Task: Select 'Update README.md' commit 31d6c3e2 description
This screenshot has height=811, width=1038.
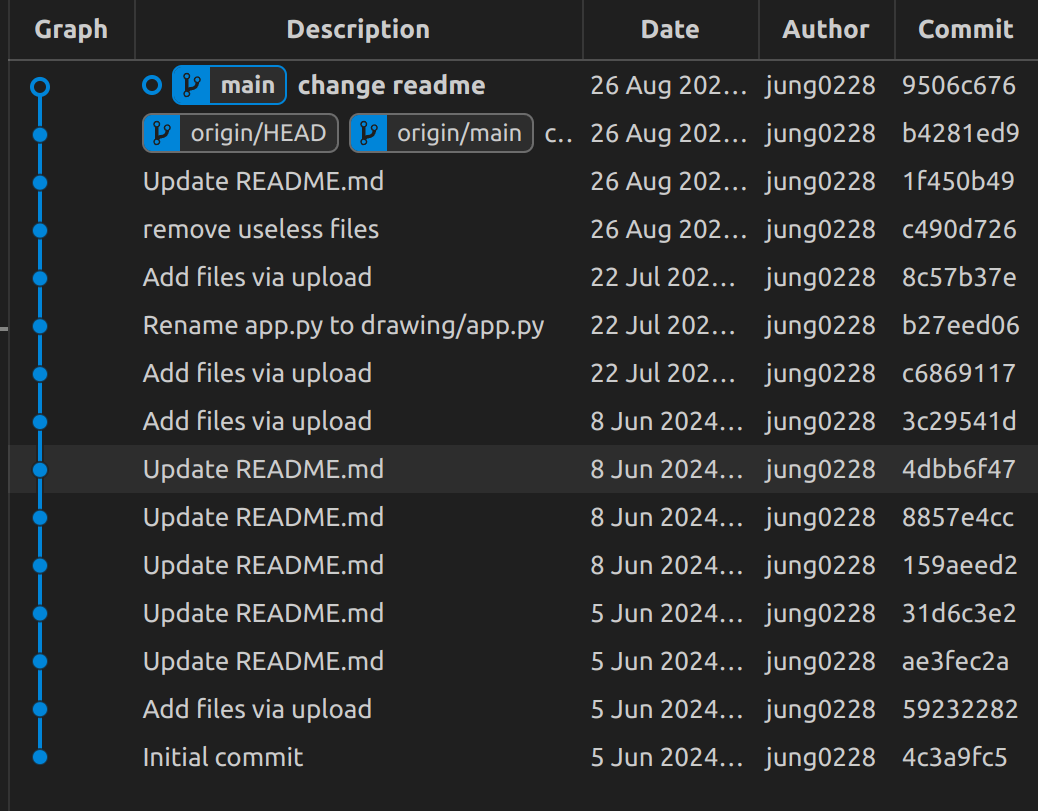Action: (263, 613)
